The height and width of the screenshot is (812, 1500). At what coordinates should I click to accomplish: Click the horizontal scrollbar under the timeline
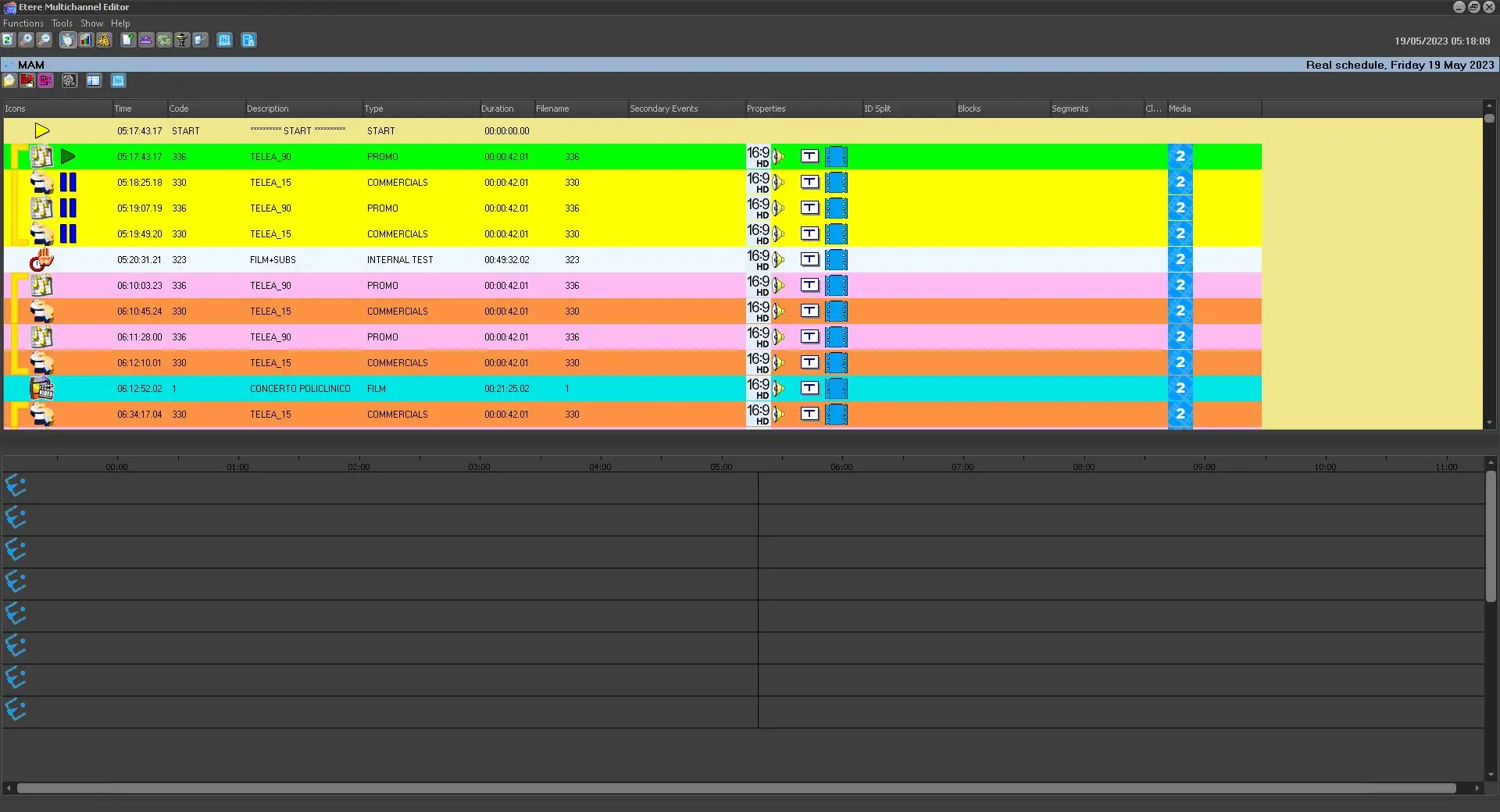tap(734, 789)
